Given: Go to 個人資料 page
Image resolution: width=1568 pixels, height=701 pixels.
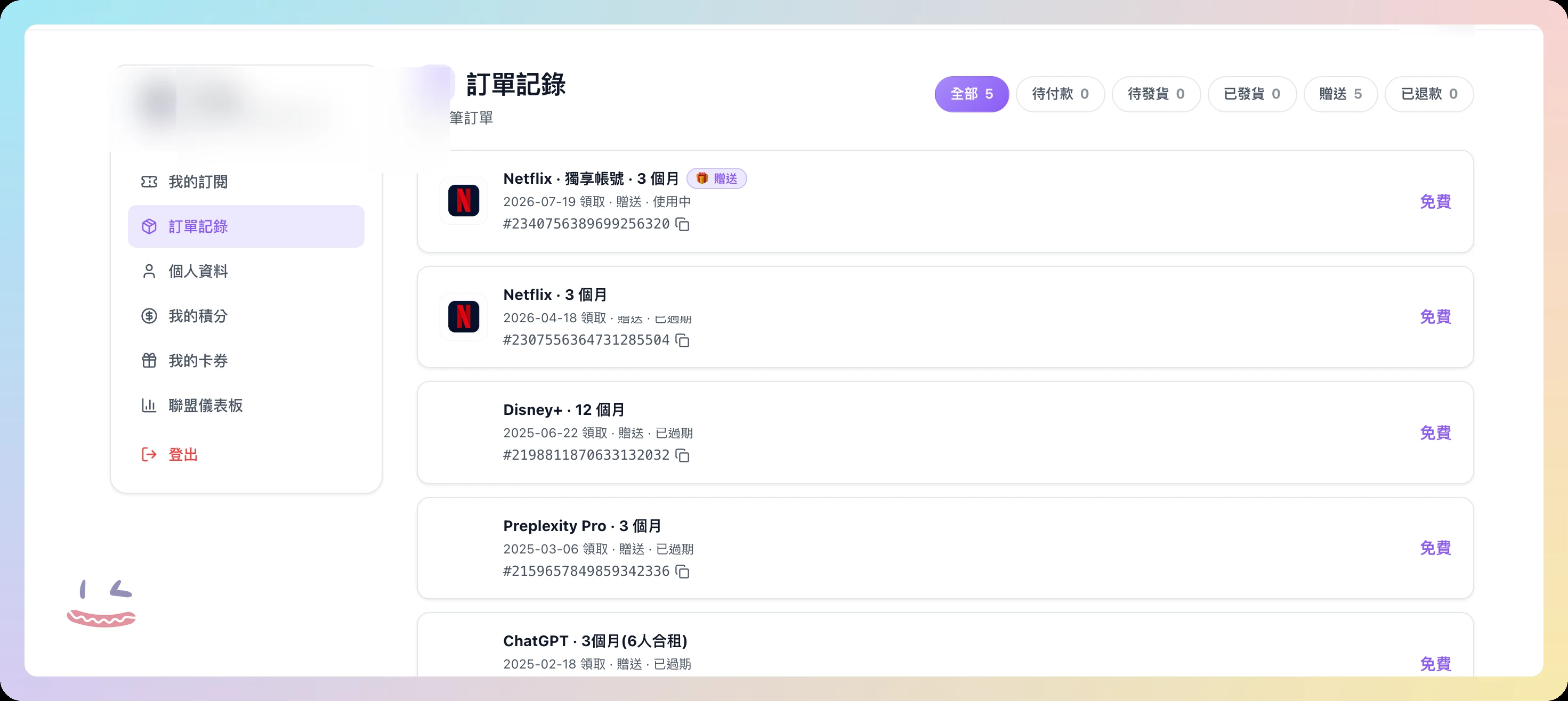Looking at the screenshot, I should [246, 271].
